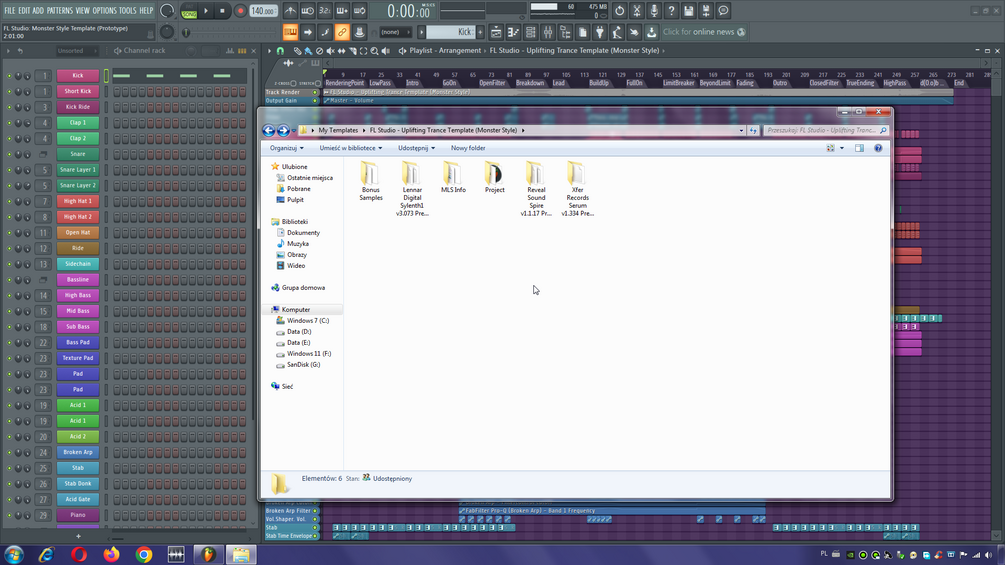This screenshot has width=1005, height=565.
Task: Open Organizuj dropdown in Explorer window
Action: [x=287, y=148]
